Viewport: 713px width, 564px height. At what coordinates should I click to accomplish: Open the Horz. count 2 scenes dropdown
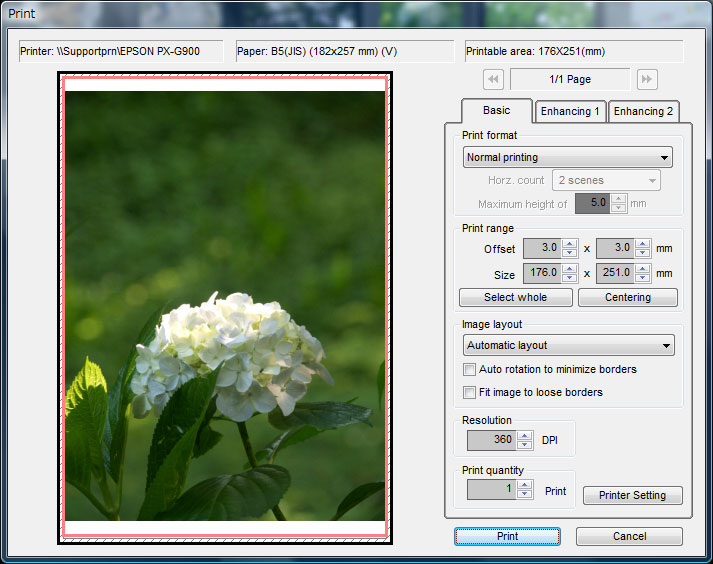606,180
